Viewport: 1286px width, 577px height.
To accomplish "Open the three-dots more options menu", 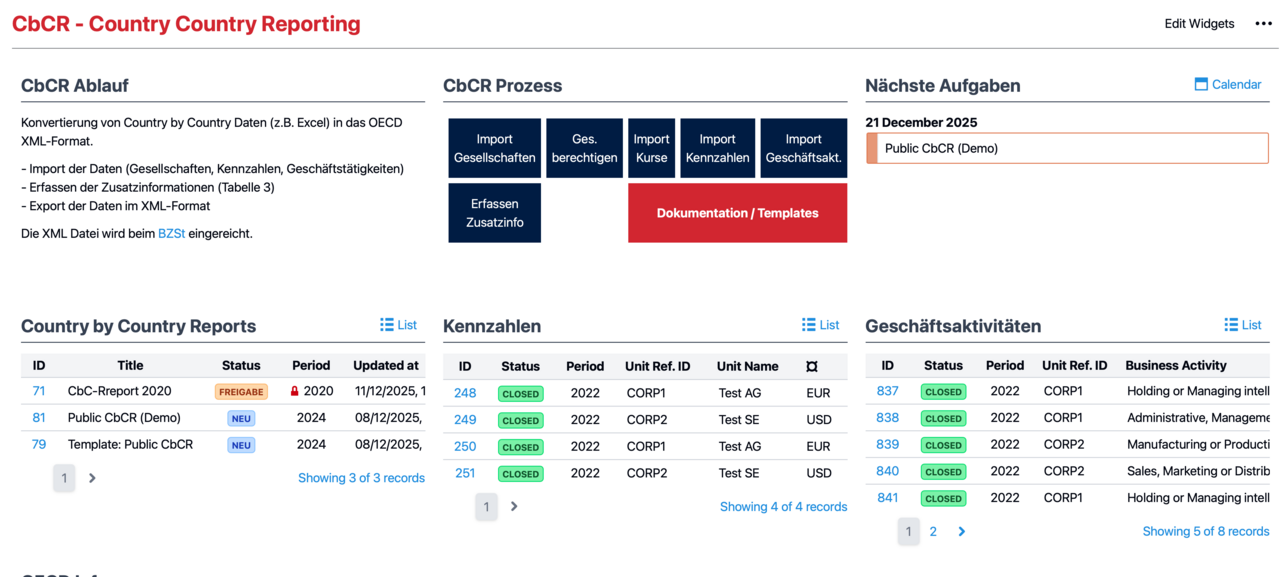I will [1263, 24].
